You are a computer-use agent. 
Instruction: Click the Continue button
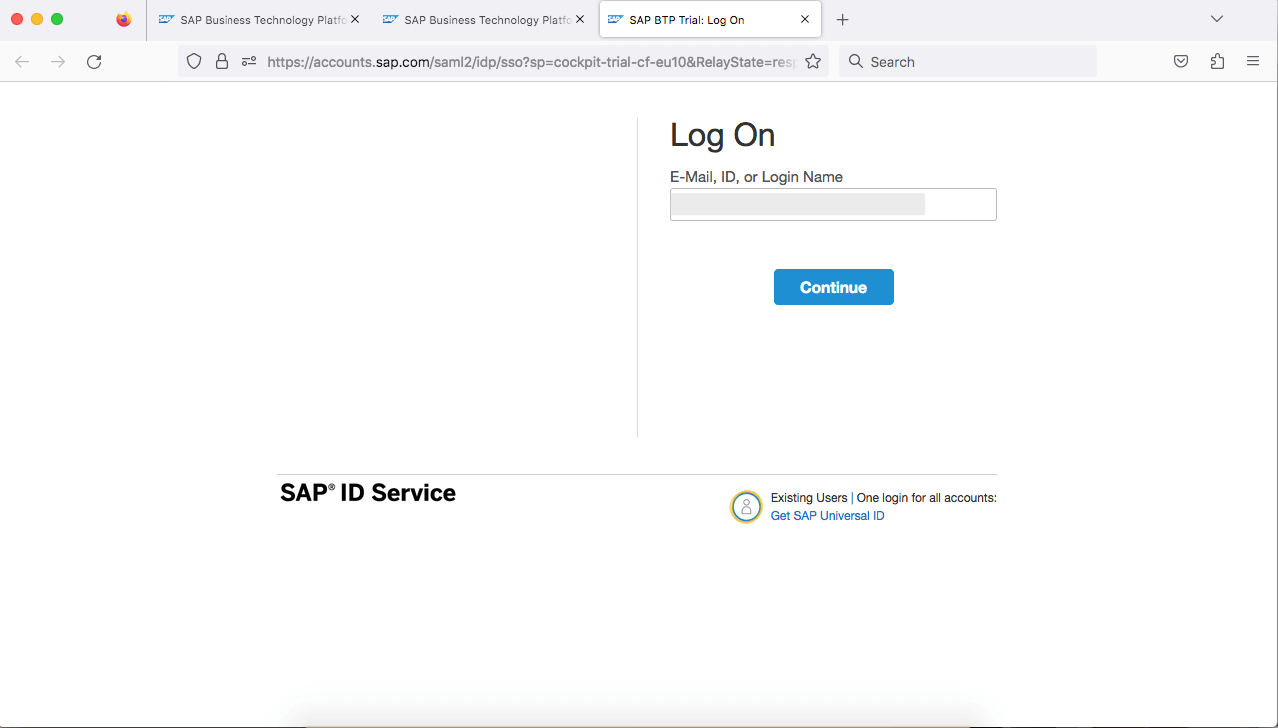coord(833,287)
